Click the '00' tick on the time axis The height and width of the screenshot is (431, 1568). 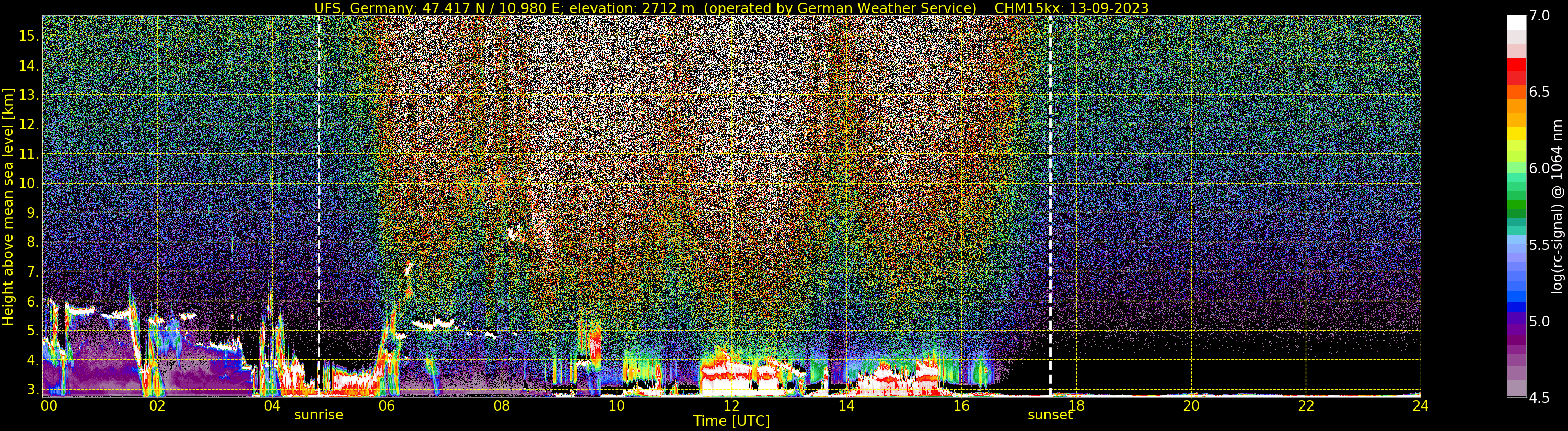(x=49, y=405)
